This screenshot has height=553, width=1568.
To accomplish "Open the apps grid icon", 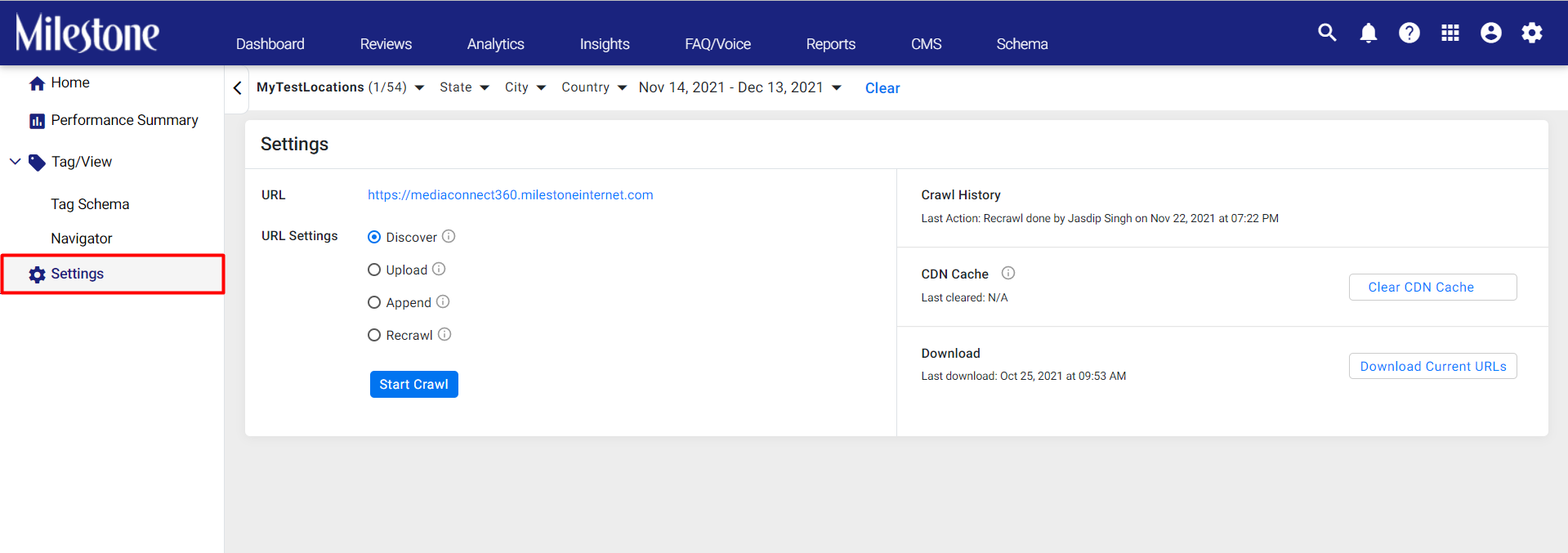I will coord(1450,33).
